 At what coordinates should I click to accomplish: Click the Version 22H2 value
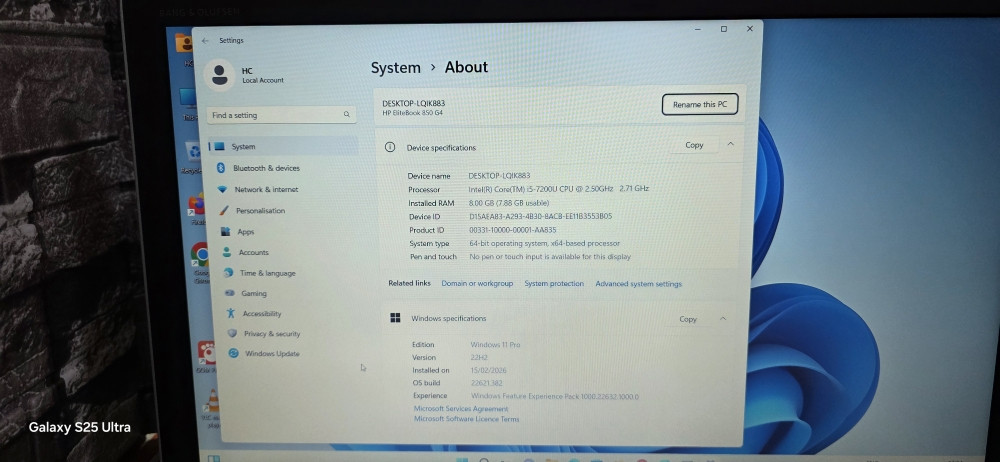480,357
